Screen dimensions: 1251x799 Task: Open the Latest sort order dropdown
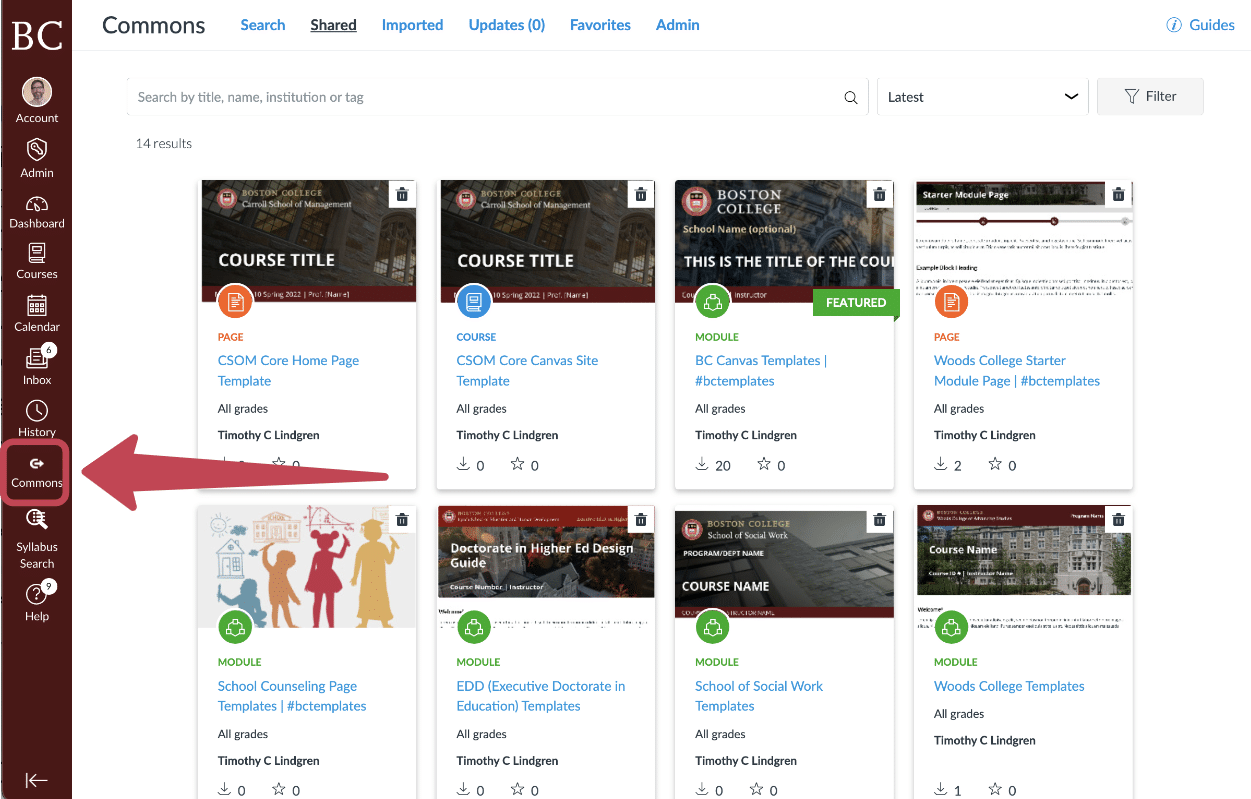(x=981, y=96)
